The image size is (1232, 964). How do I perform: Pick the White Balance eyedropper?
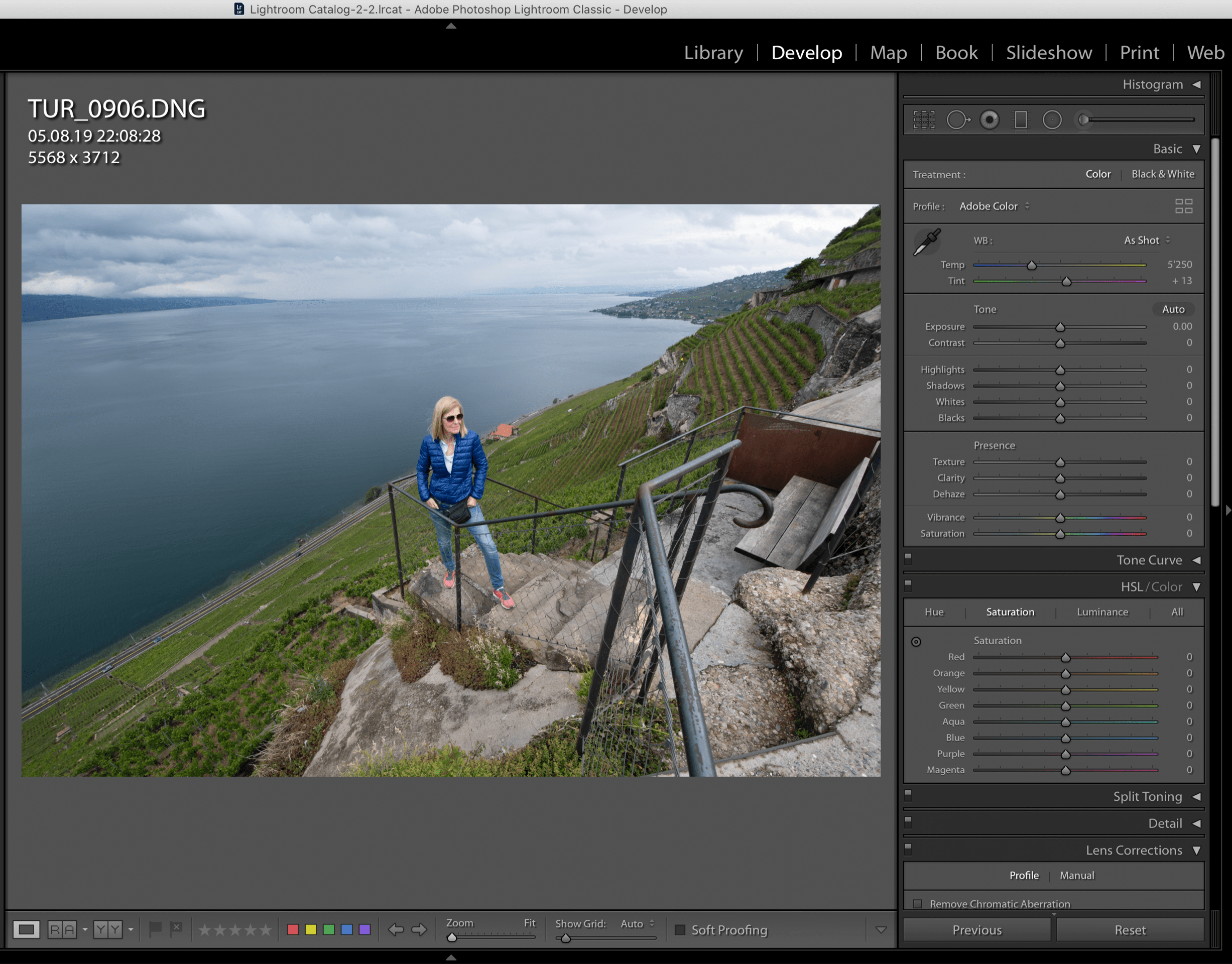click(x=927, y=242)
